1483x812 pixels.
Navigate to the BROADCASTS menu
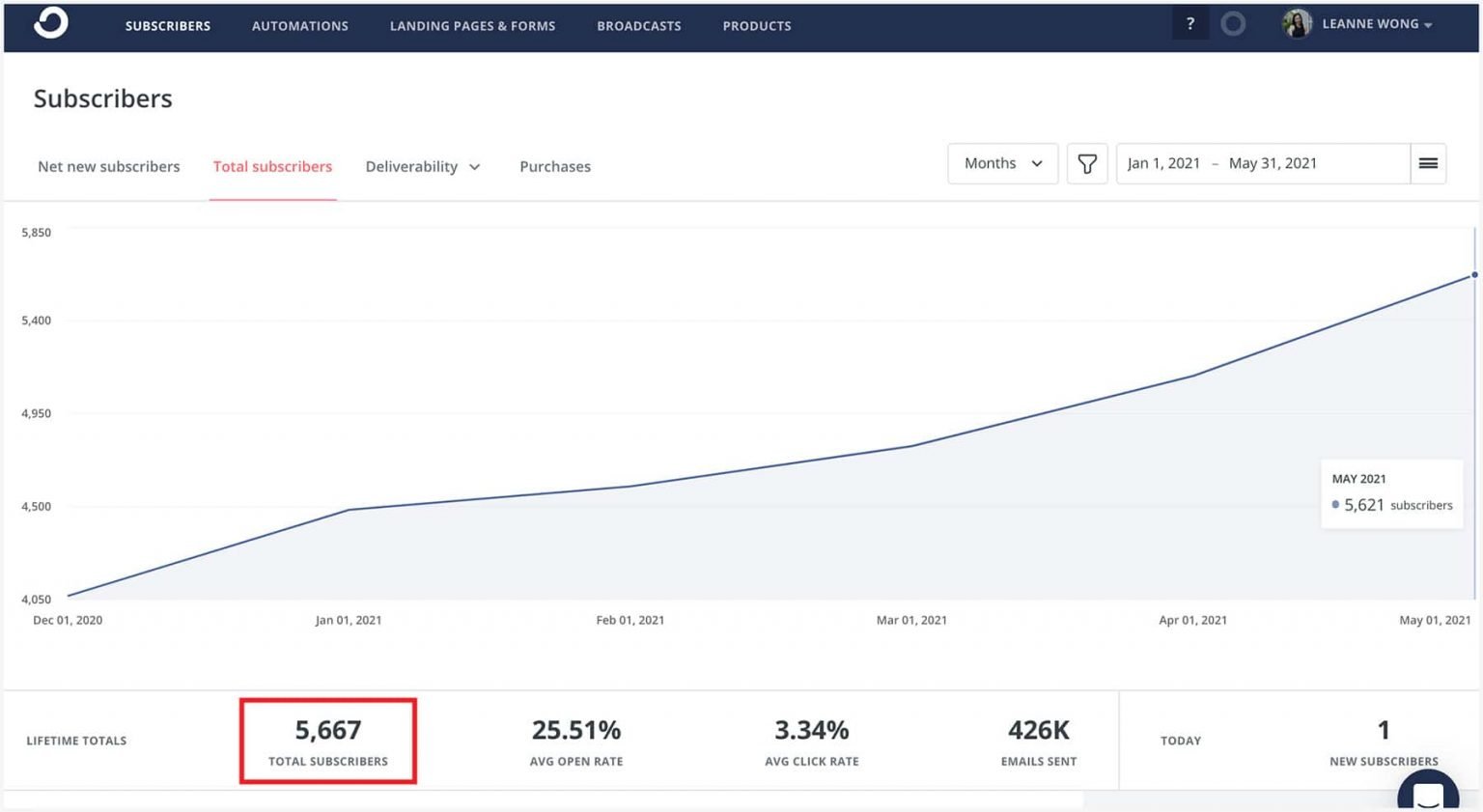point(638,26)
